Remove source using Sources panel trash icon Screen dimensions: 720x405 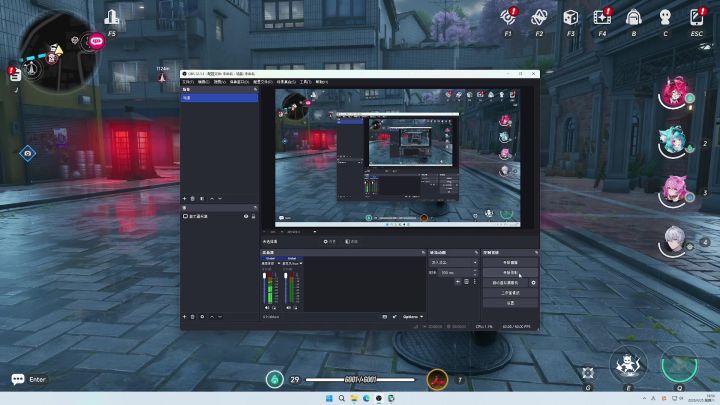coord(193,316)
